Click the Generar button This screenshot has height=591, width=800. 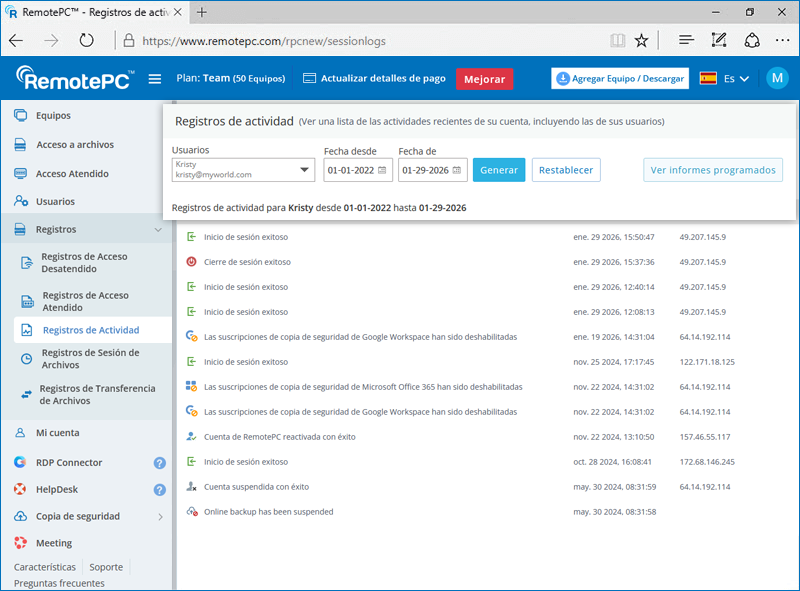point(498,170)
